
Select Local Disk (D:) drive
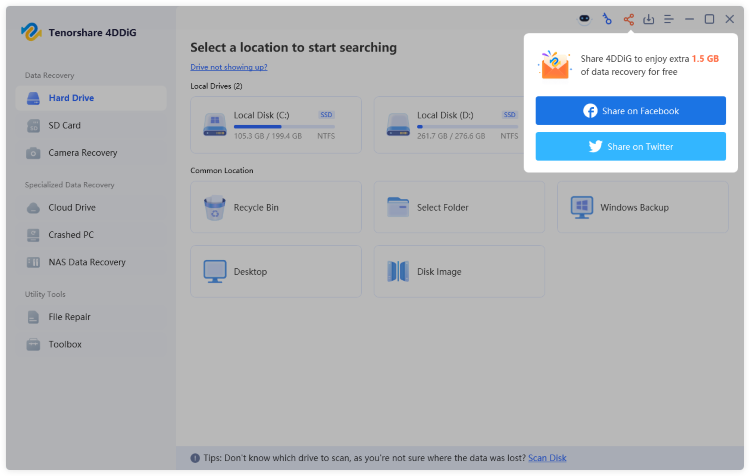click(449, 125)
